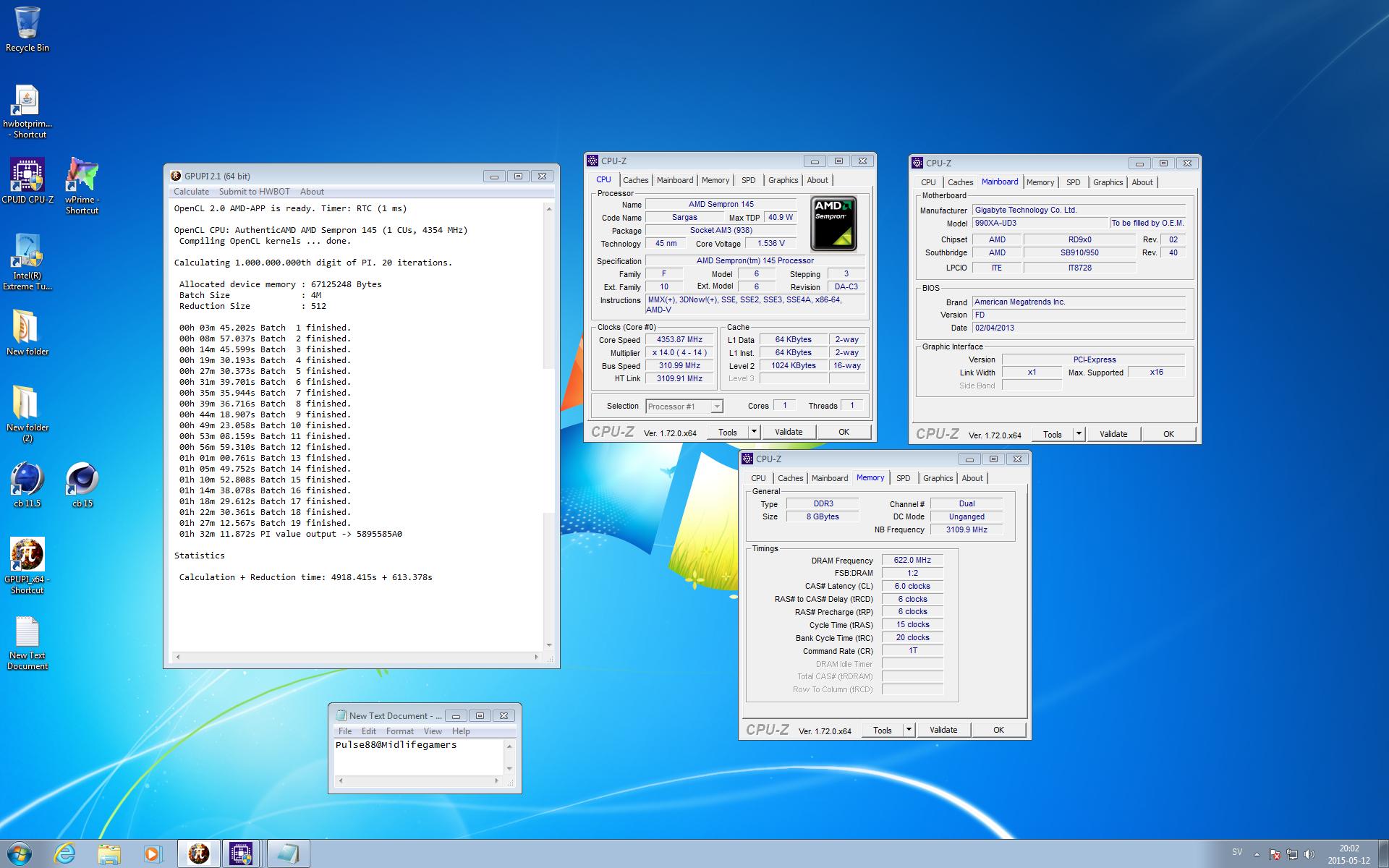The image size is (1389, 868).
Task: Click the Core Voltage 1.536 V value
Action: coord(770,244)
